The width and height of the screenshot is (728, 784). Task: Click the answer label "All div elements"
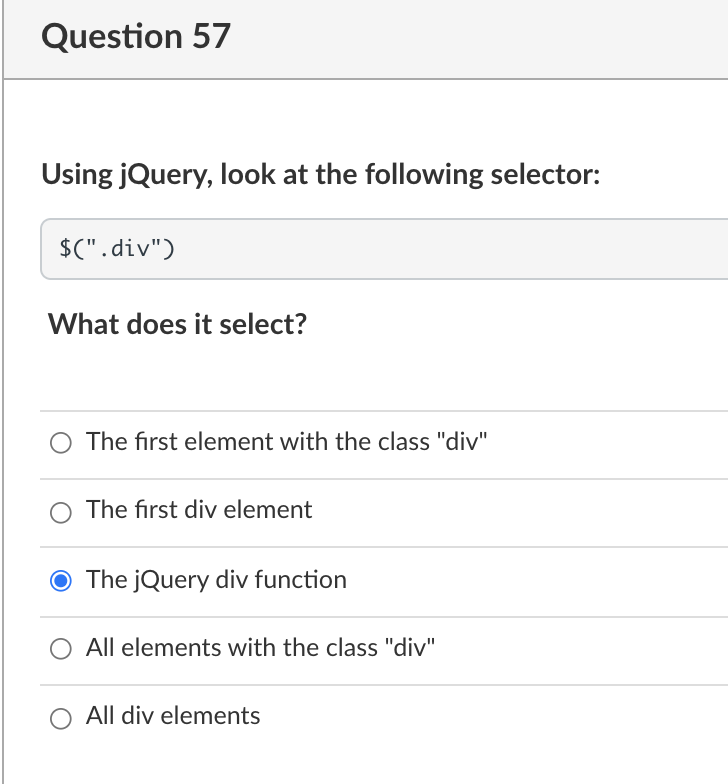(173, 716)
